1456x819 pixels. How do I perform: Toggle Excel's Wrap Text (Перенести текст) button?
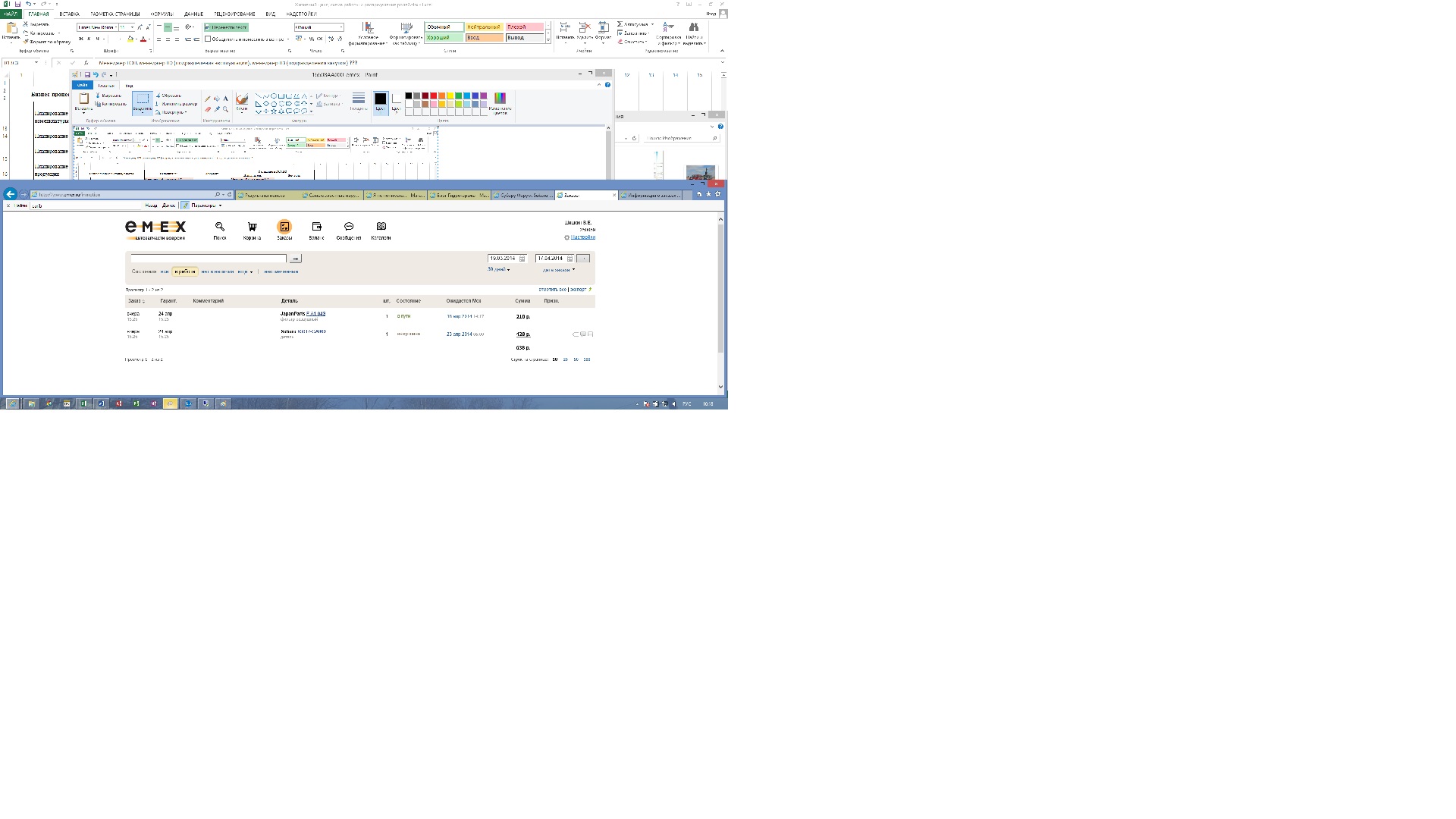(x=226, y=27)
